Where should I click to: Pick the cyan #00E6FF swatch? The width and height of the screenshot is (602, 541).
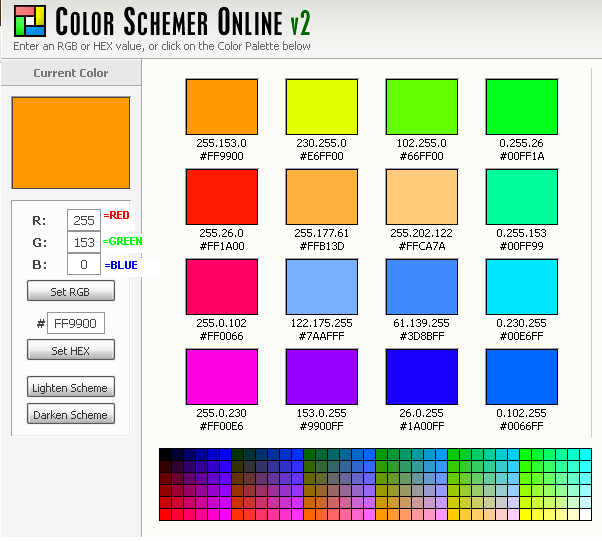coord(522,287)
